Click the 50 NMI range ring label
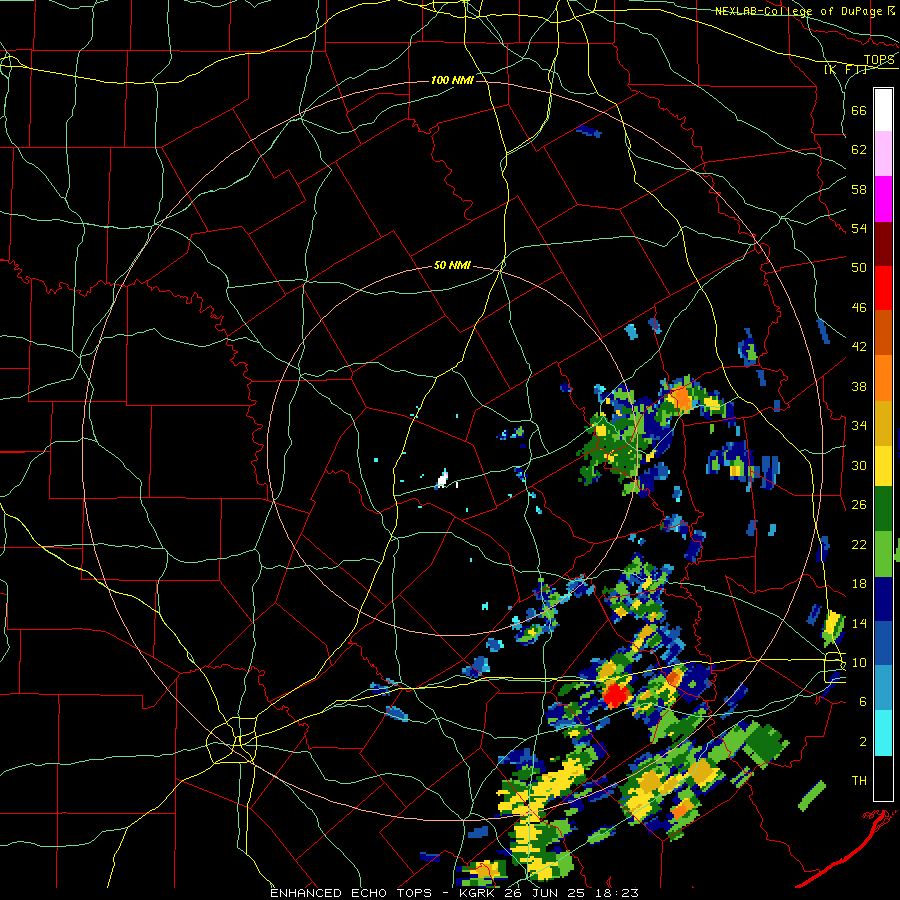 coord(452,265)
